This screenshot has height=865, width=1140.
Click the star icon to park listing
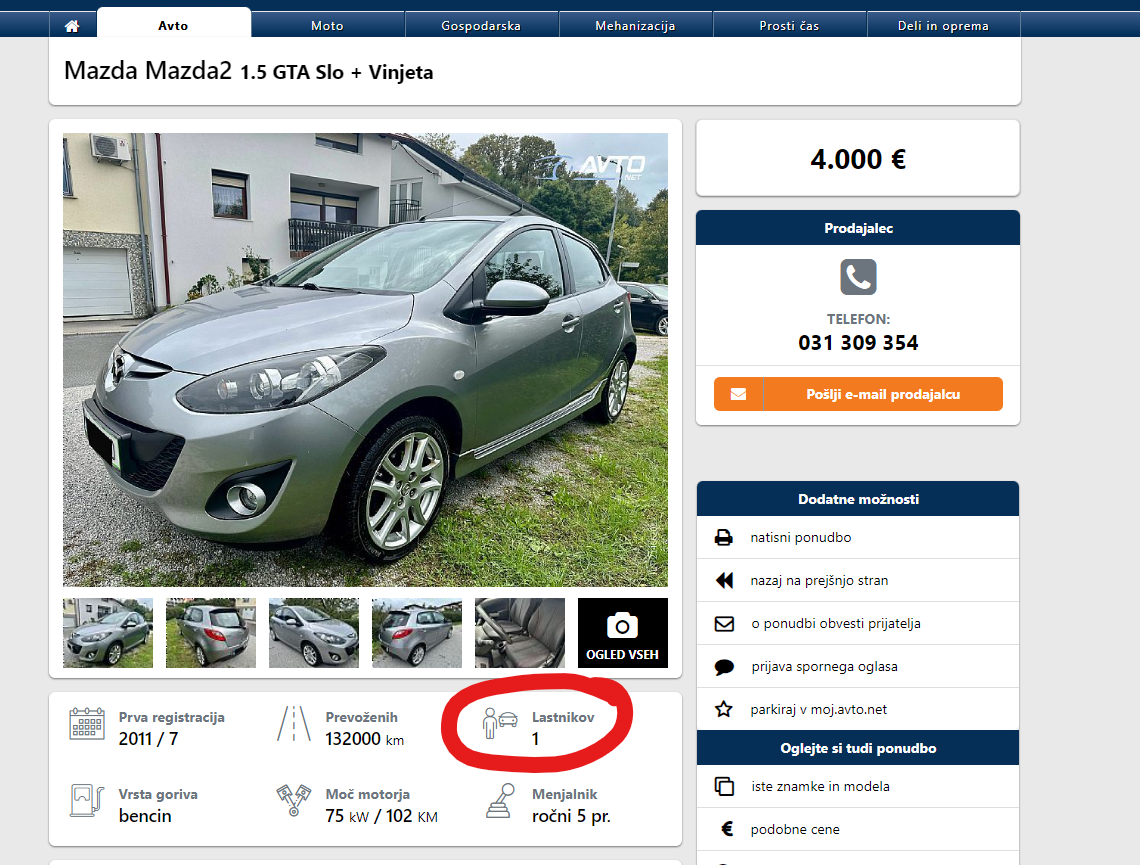[x=723, y=709]
